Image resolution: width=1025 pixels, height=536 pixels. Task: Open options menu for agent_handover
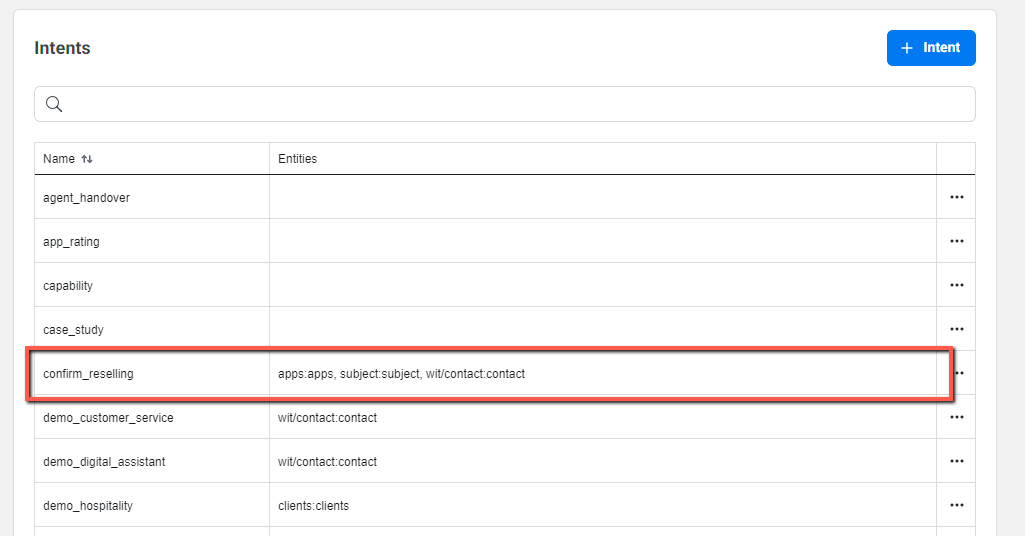click(x=956, y=197)
